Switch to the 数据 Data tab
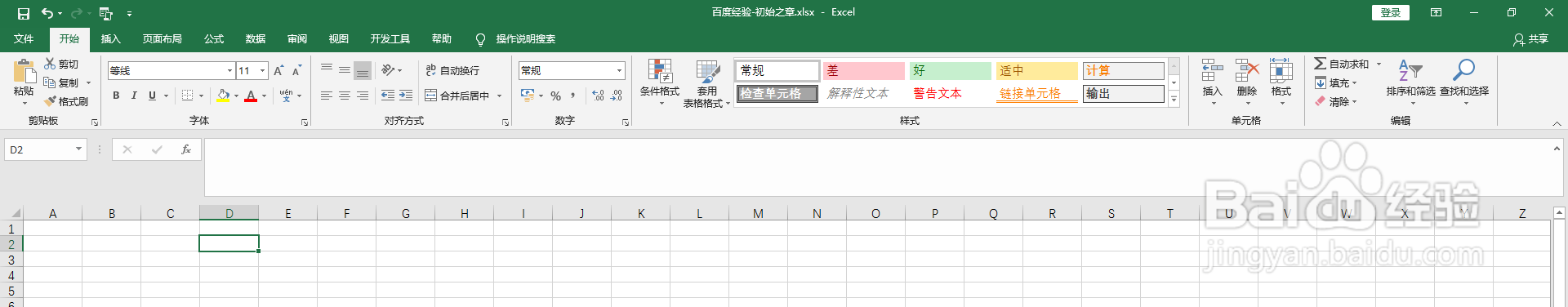1568x307 pixels. click(x=256, y=39)
